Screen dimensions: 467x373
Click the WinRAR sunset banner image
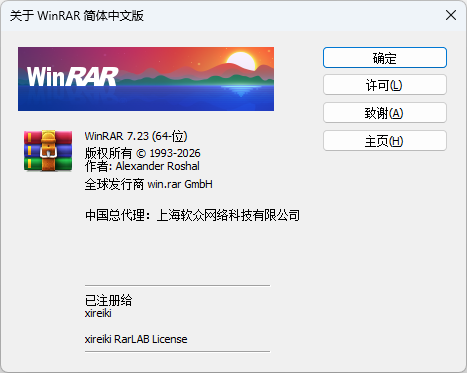pos(146,79)
